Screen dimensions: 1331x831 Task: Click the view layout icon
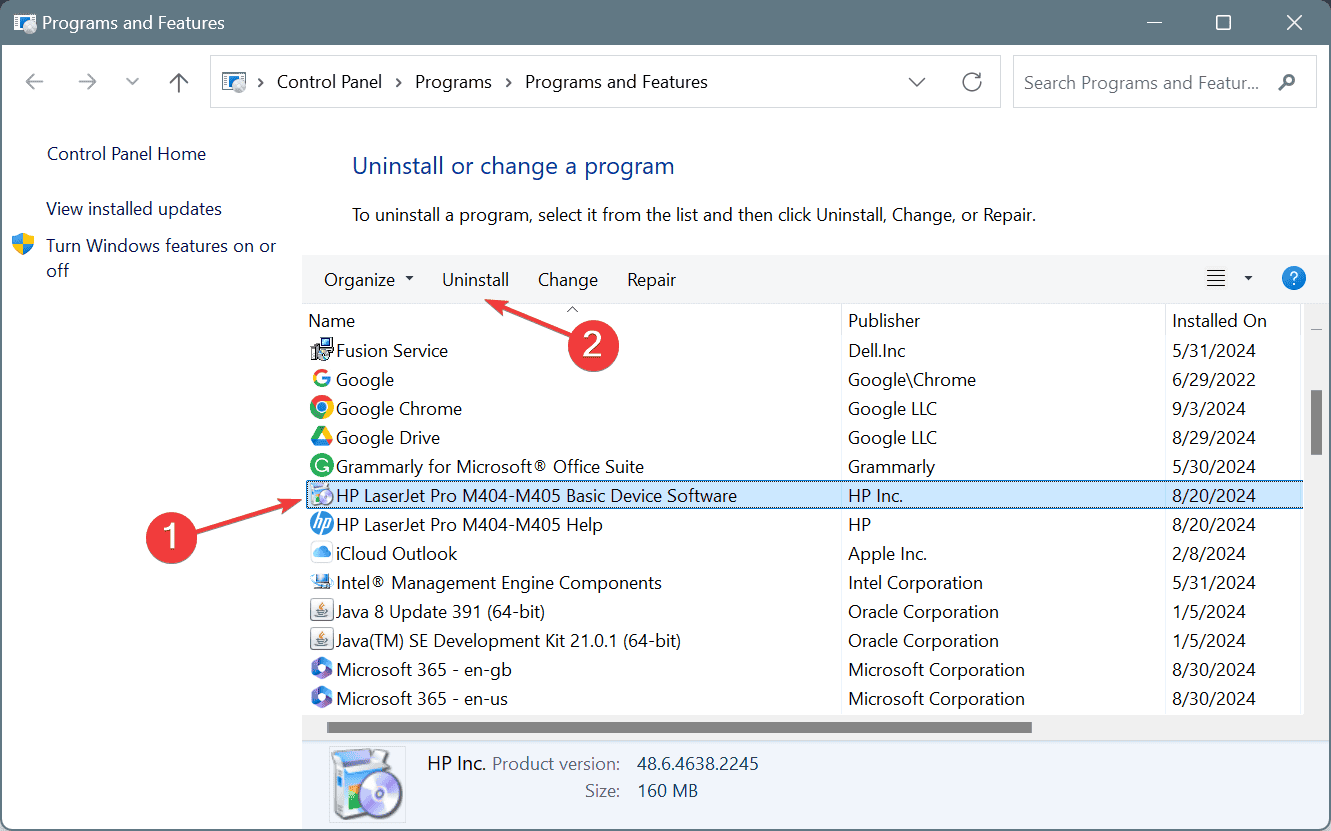[x=1216, y=279]
